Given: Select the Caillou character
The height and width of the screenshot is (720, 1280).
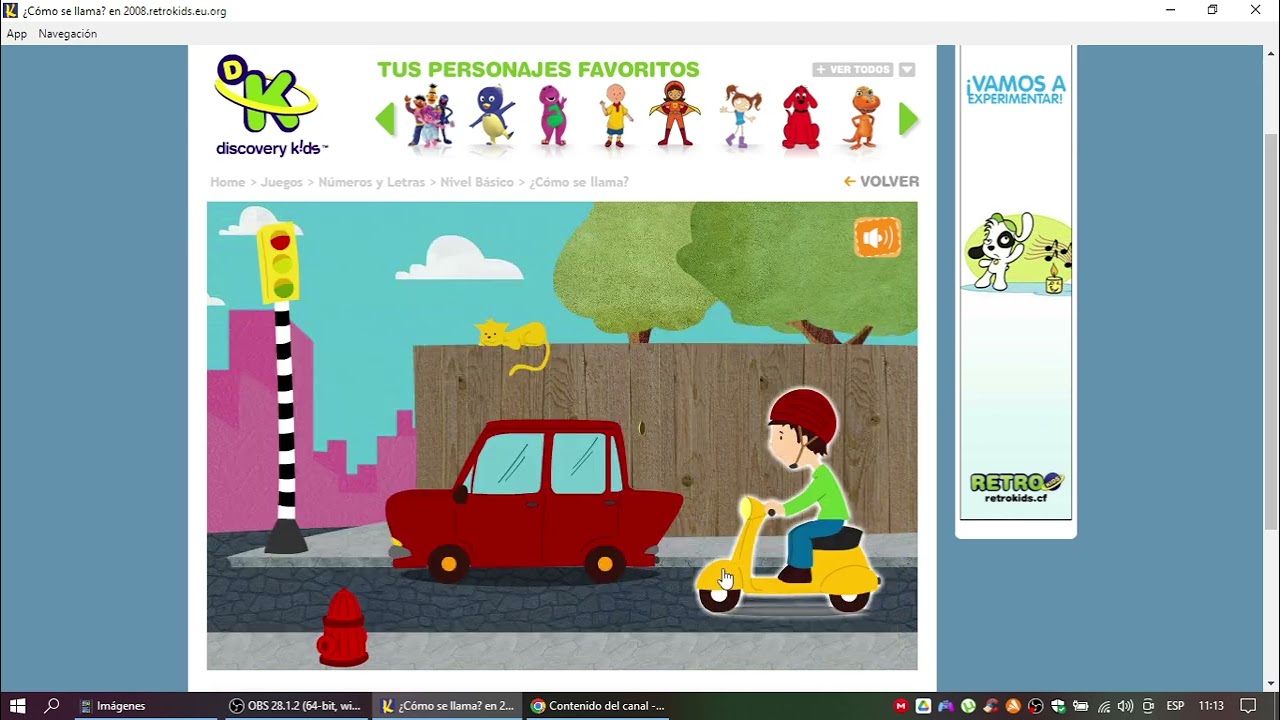Looking at the screenshot, I should pyautogui.click(x=615, y=116).
